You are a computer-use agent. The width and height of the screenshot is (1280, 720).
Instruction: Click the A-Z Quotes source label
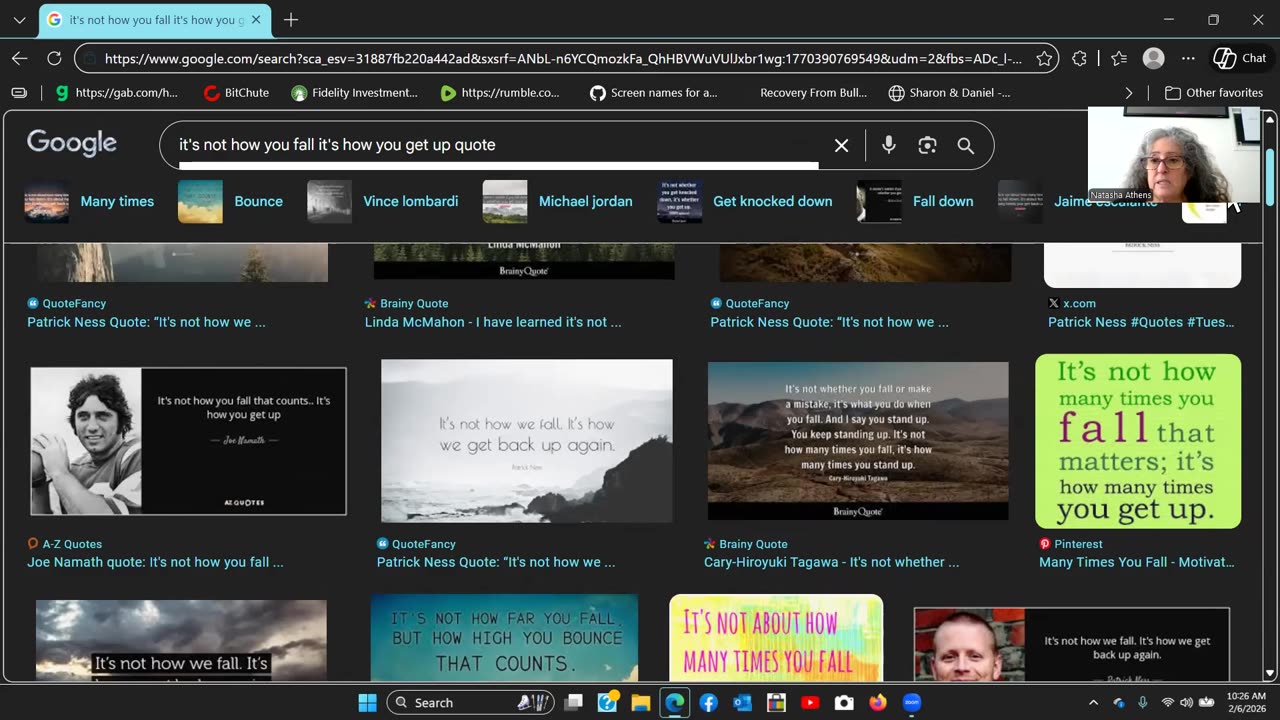[72, 544]
